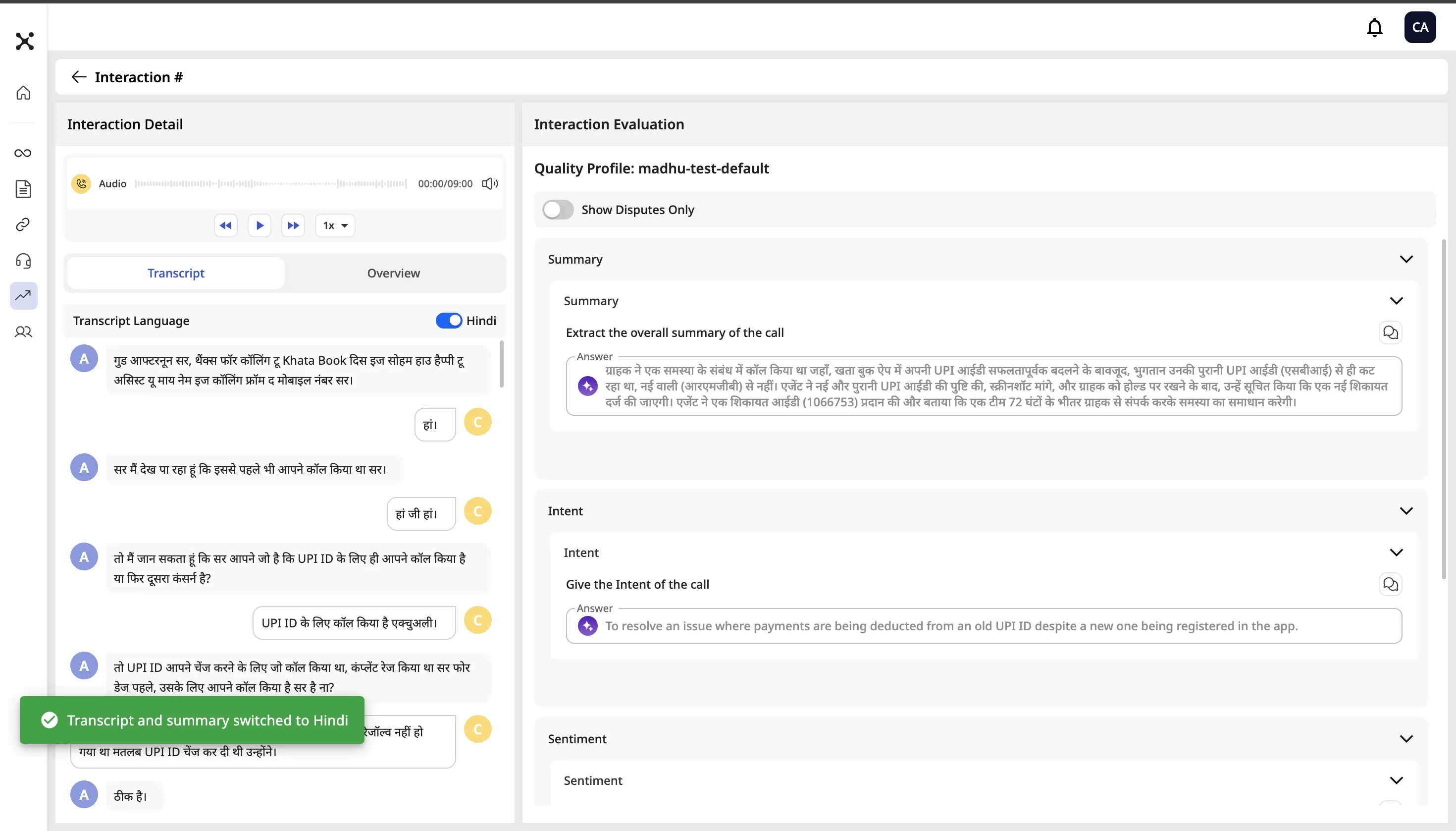Click the Summary answer text box

pos(984,387)
